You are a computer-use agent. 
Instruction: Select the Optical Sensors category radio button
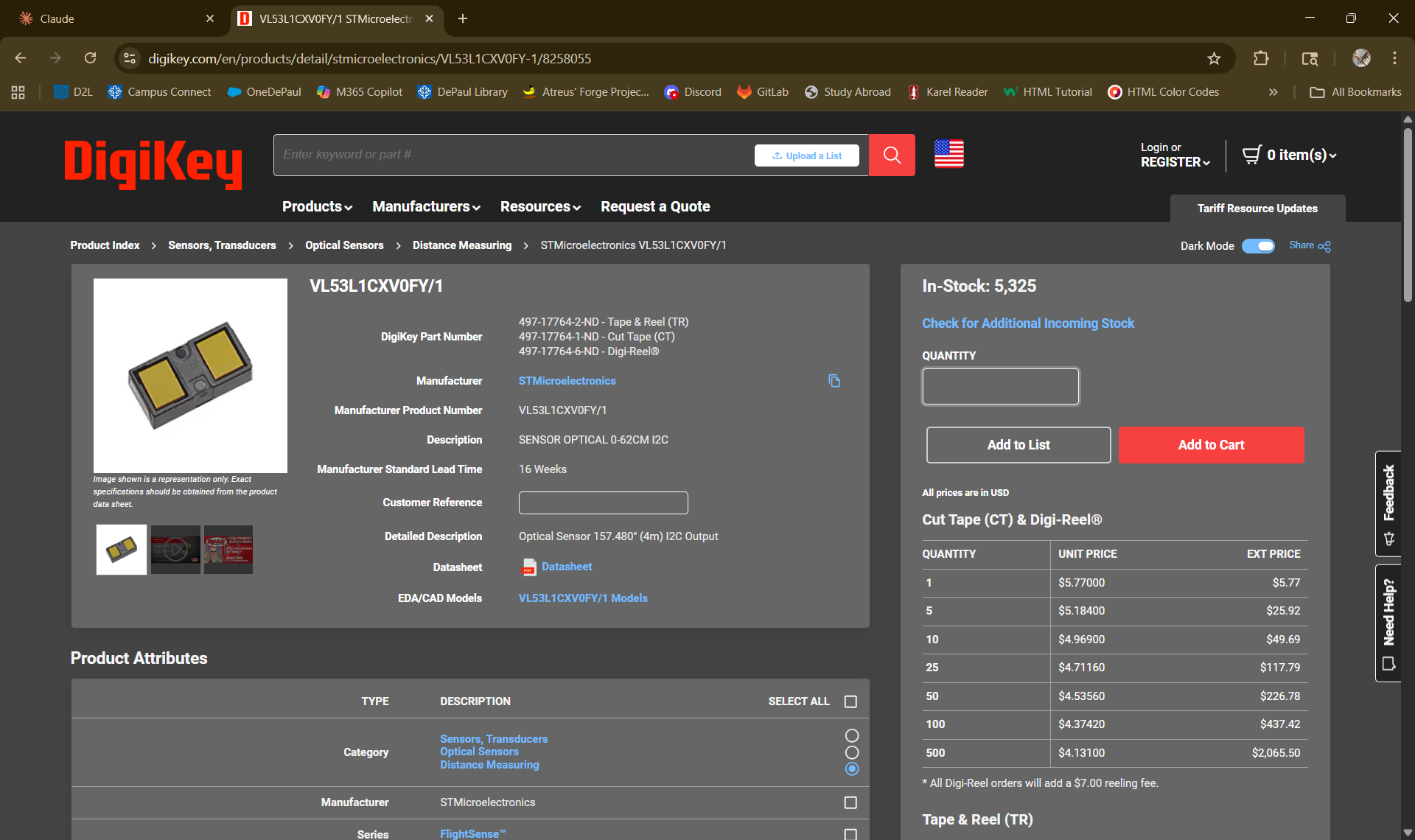852,752
